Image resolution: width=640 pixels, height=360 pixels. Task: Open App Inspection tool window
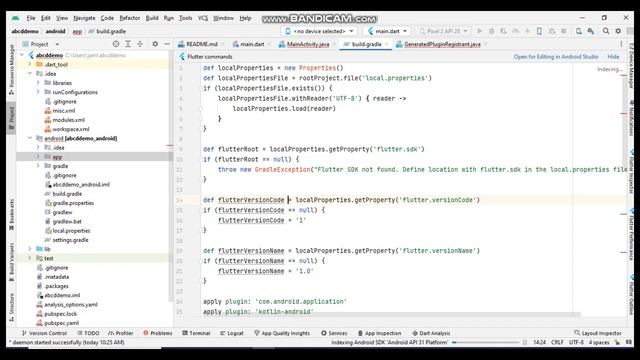(x=380, y=333)
